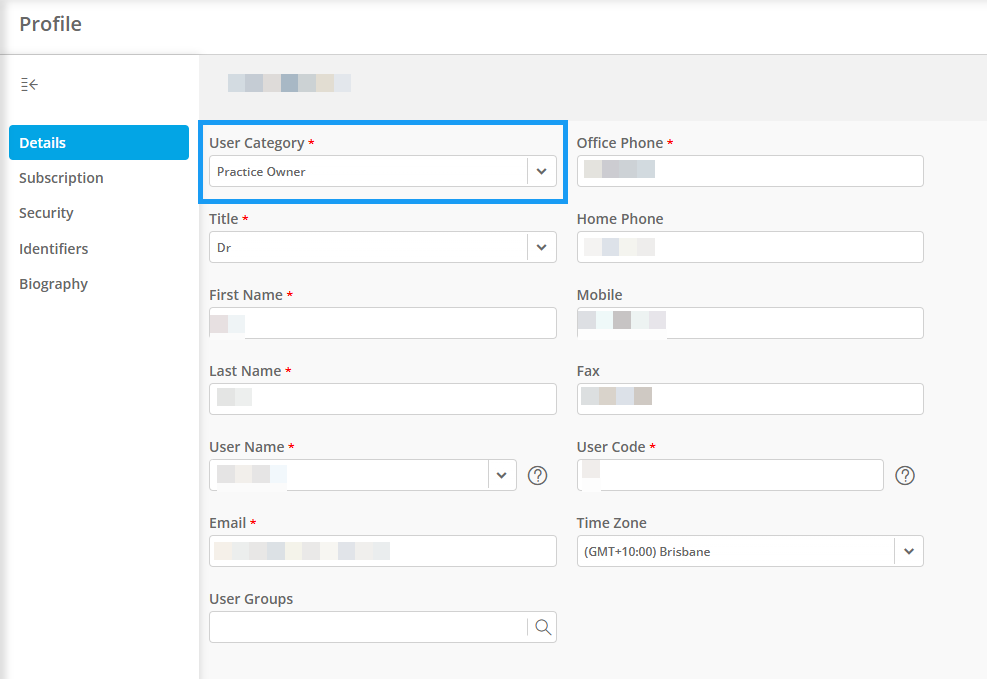This screenshot has width=987, height=679.
Task: Expand the Title dropdown arrow
Action: pos(541,247)
